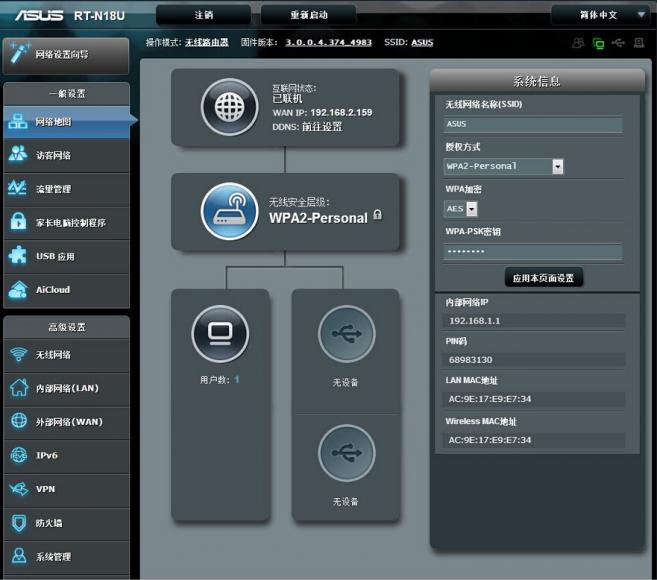Click the 应用本页面设置 apply button
The width and height of the screenshot is (657, 580).
(x=543, y=278)
